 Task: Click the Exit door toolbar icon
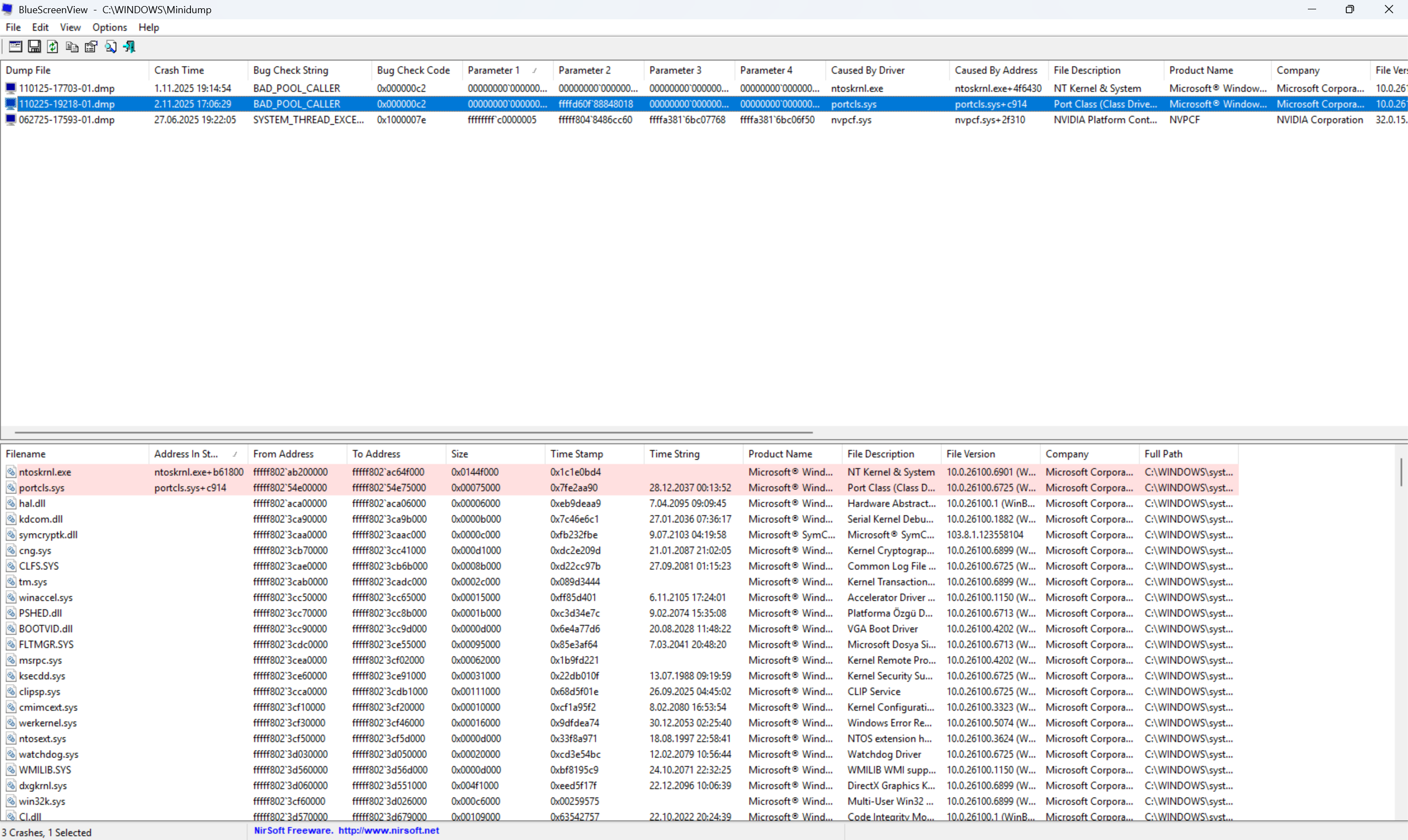(130, 46)
